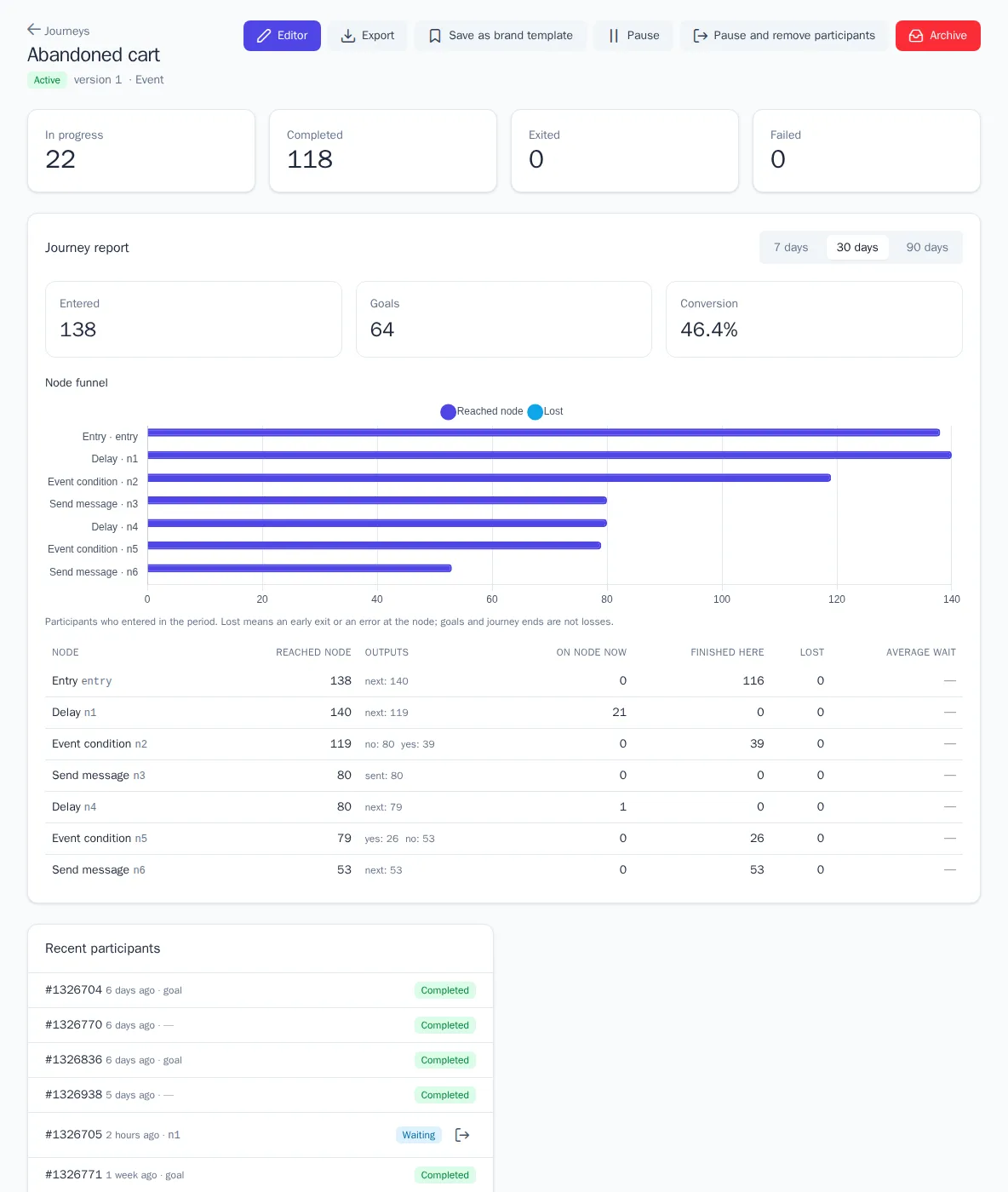Viewport: 1008px width, 1192px height.
Task: Save as brand template
Action: tap(501, 36)
